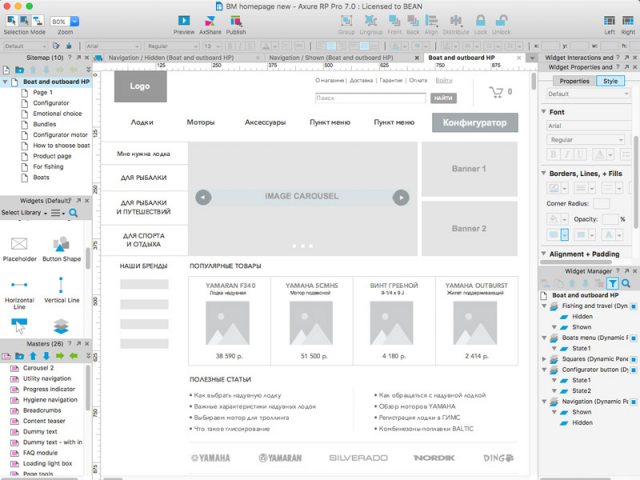Viewport: 640px width, 480px height.
Task: Toggle visibility of Configurator button panel
Action: tap(633, 370)
